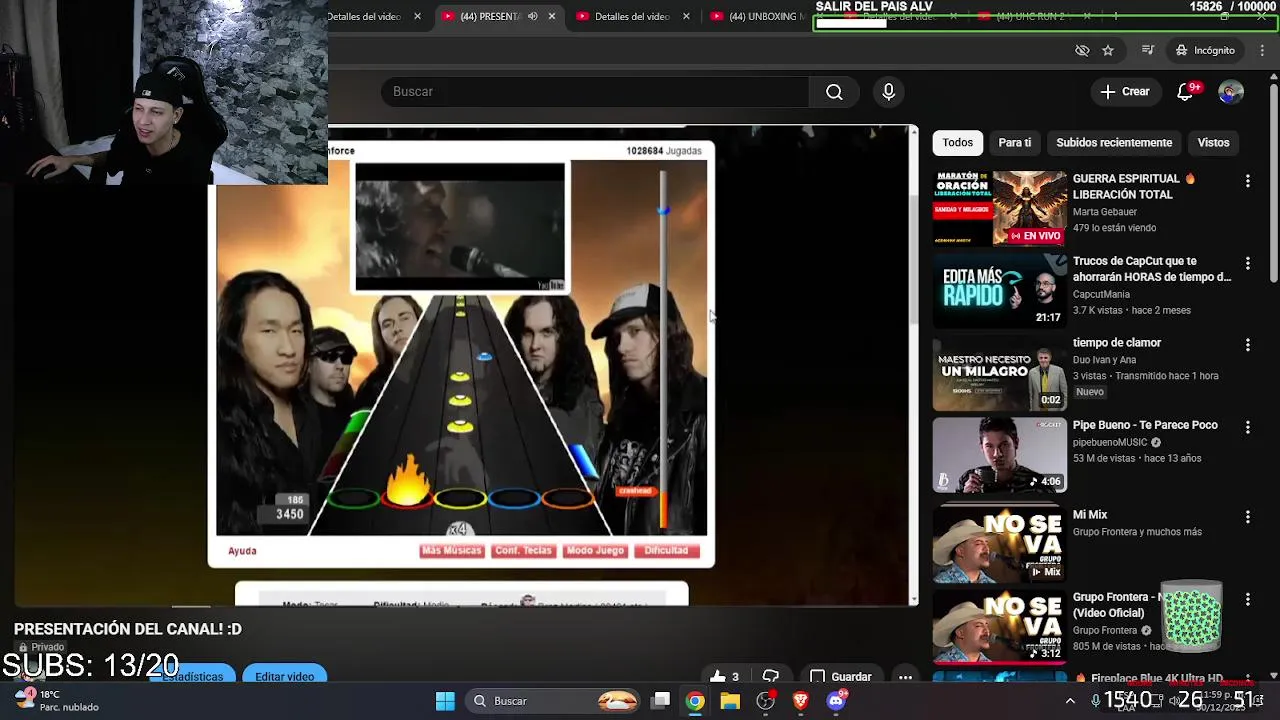The height and width of the screenshot is (720, 1280).
Task: Open the notifications bell
Action: pos(1185,92)
